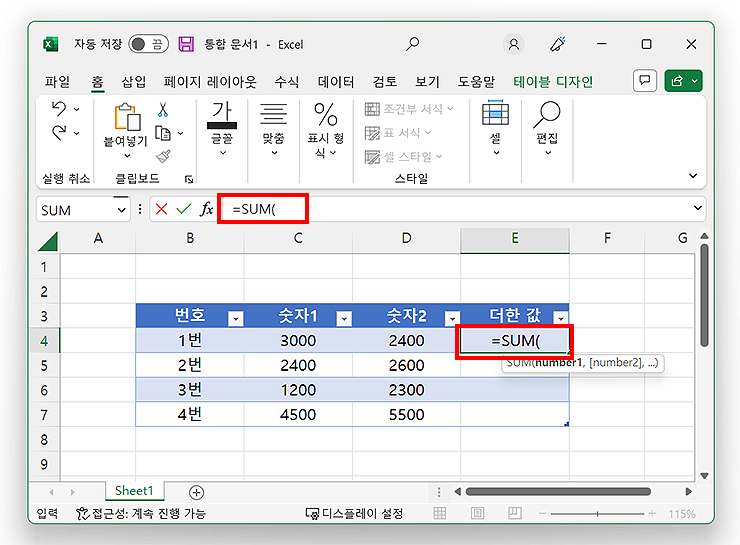Add a new sheet with the plus button
The height and width of the screenshot is (545, 740).
(x=196, y=493)
